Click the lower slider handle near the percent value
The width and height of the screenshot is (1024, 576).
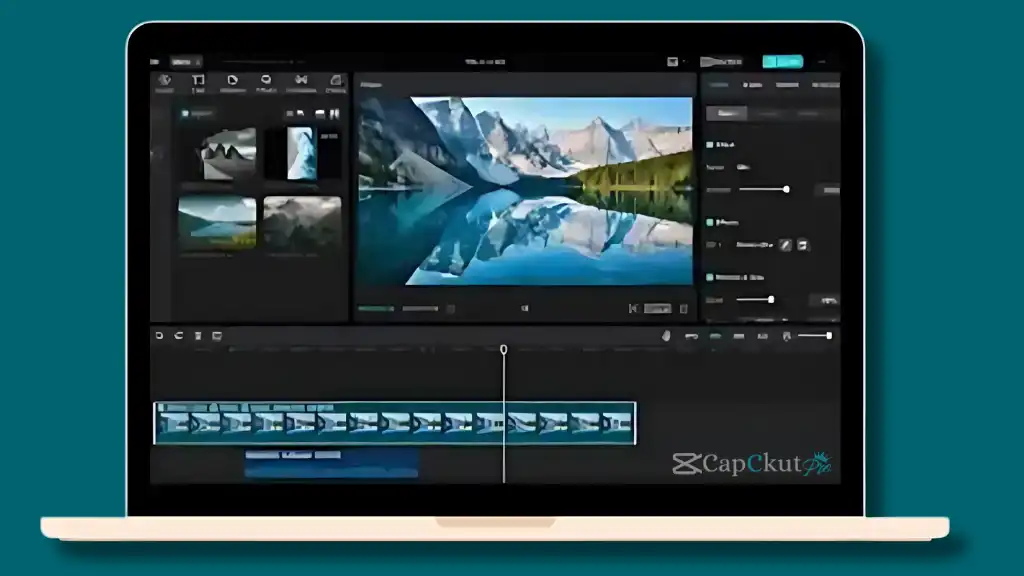771,300
